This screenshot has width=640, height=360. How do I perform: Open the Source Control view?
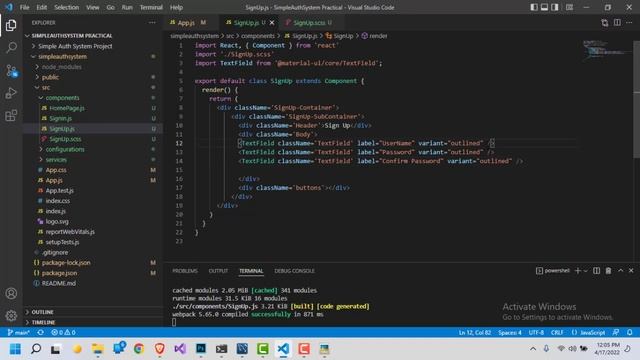pos(11,71)
